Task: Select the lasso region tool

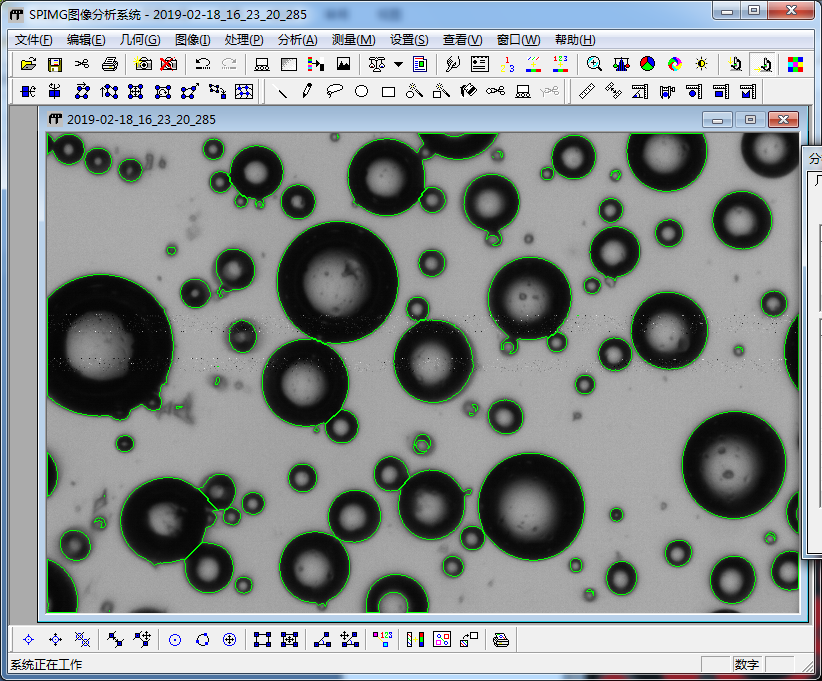Action: 335,92
